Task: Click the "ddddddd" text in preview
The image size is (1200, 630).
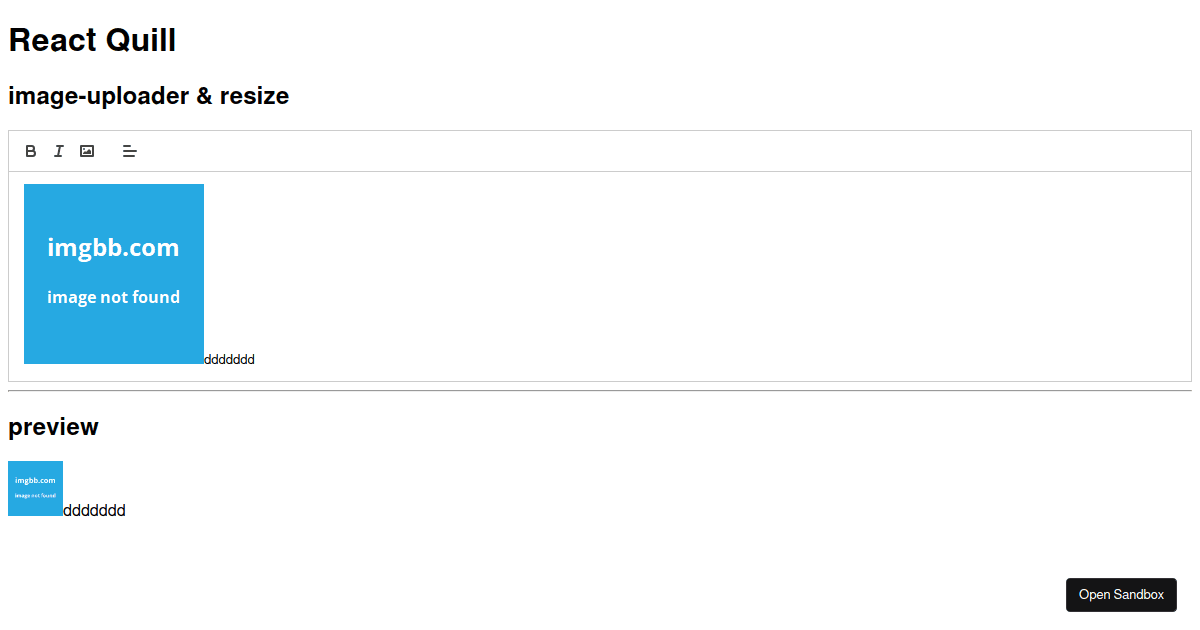Action: pos(94,510)
